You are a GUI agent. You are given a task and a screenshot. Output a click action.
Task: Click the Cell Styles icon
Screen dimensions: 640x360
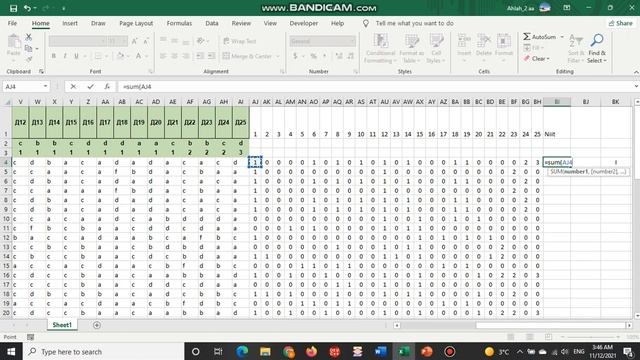pos(436,41)
